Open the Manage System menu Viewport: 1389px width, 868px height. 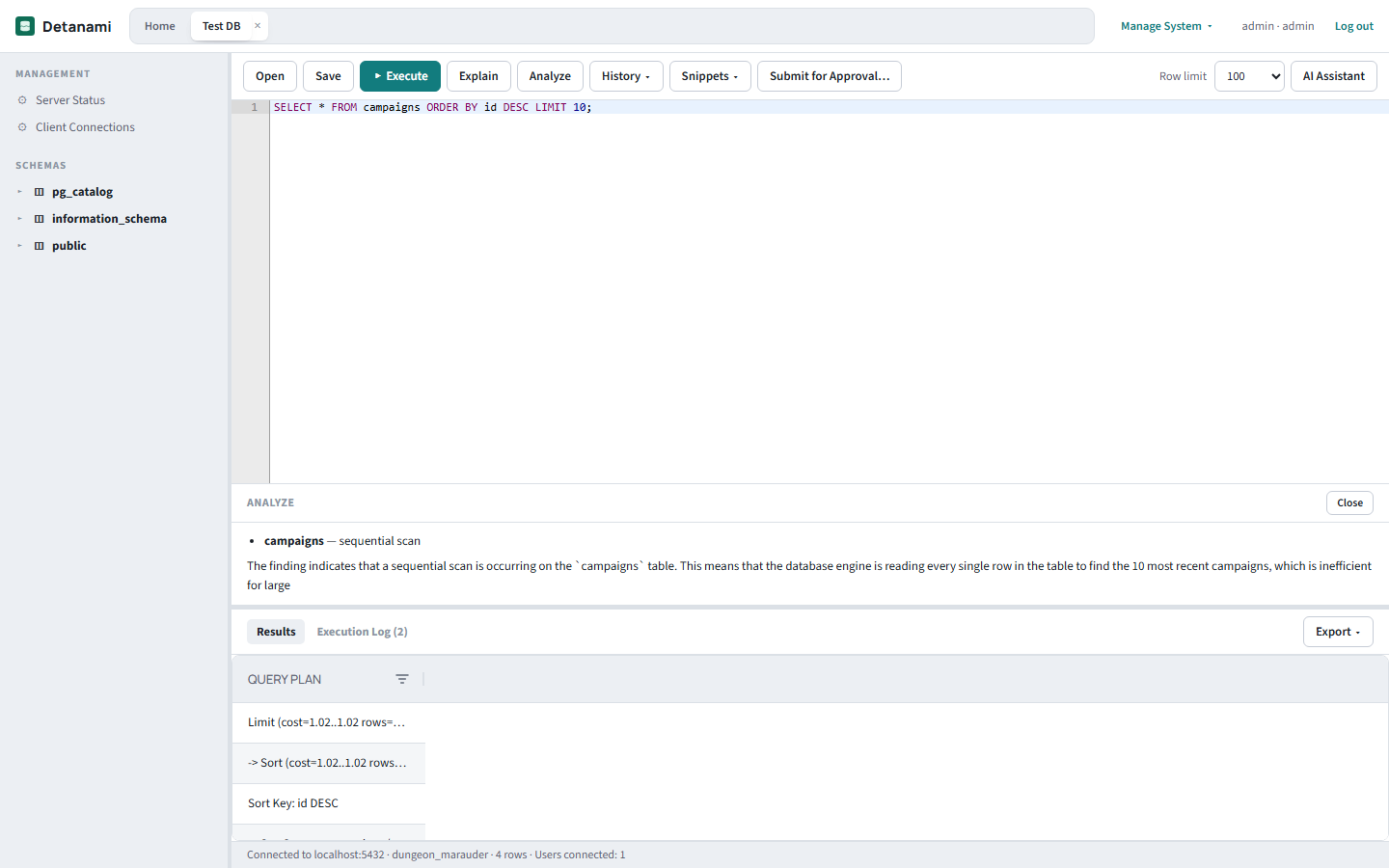[1166, 26]
